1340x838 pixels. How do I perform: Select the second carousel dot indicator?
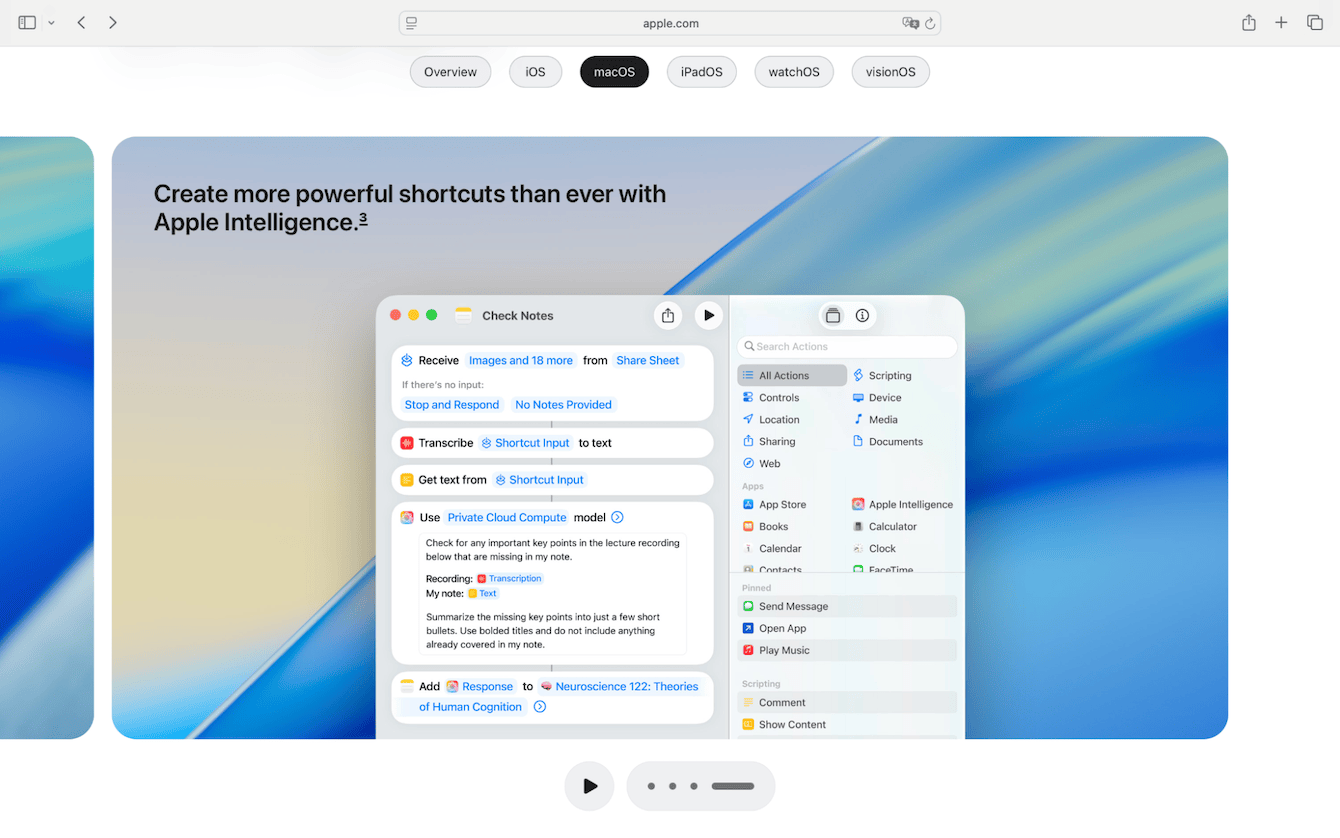point(672,786)
